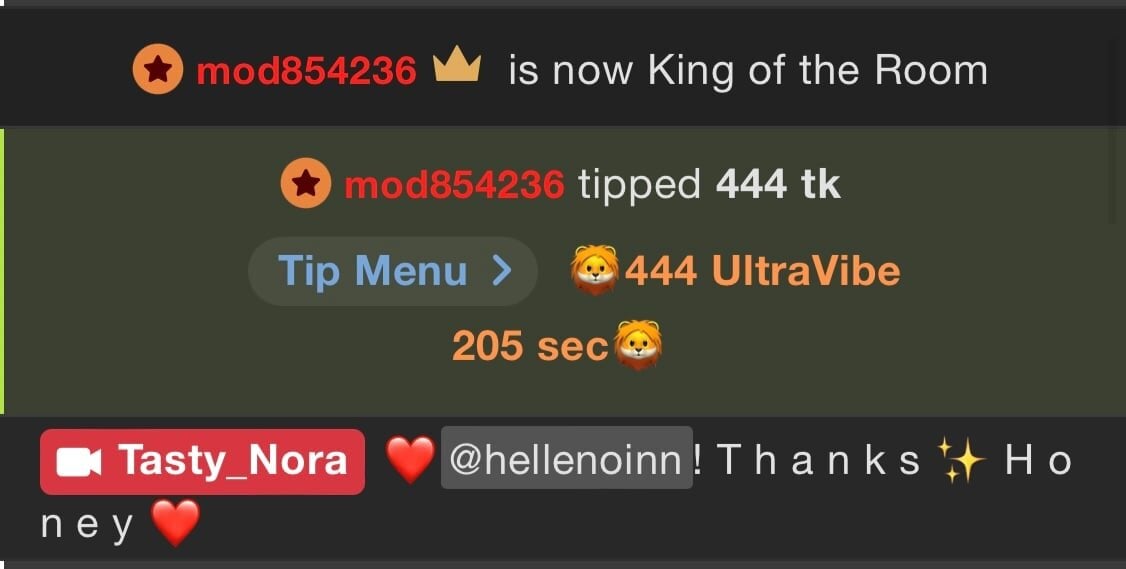Open mod854236 profile in tipped message
Screen dimensions: 1126x569
455,185
